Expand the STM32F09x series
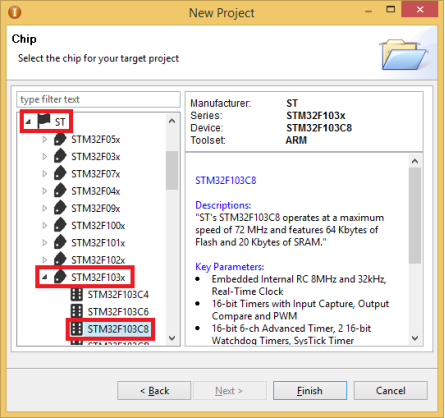This screenshot has height=418, width=445. (45, 208)
